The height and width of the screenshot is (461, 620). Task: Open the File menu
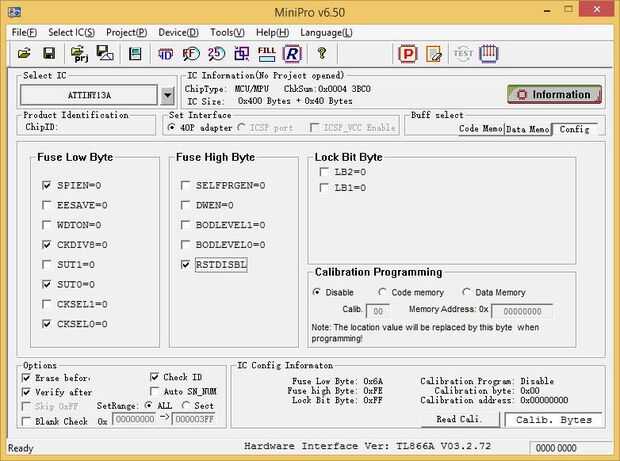click(x=24, y=32)
